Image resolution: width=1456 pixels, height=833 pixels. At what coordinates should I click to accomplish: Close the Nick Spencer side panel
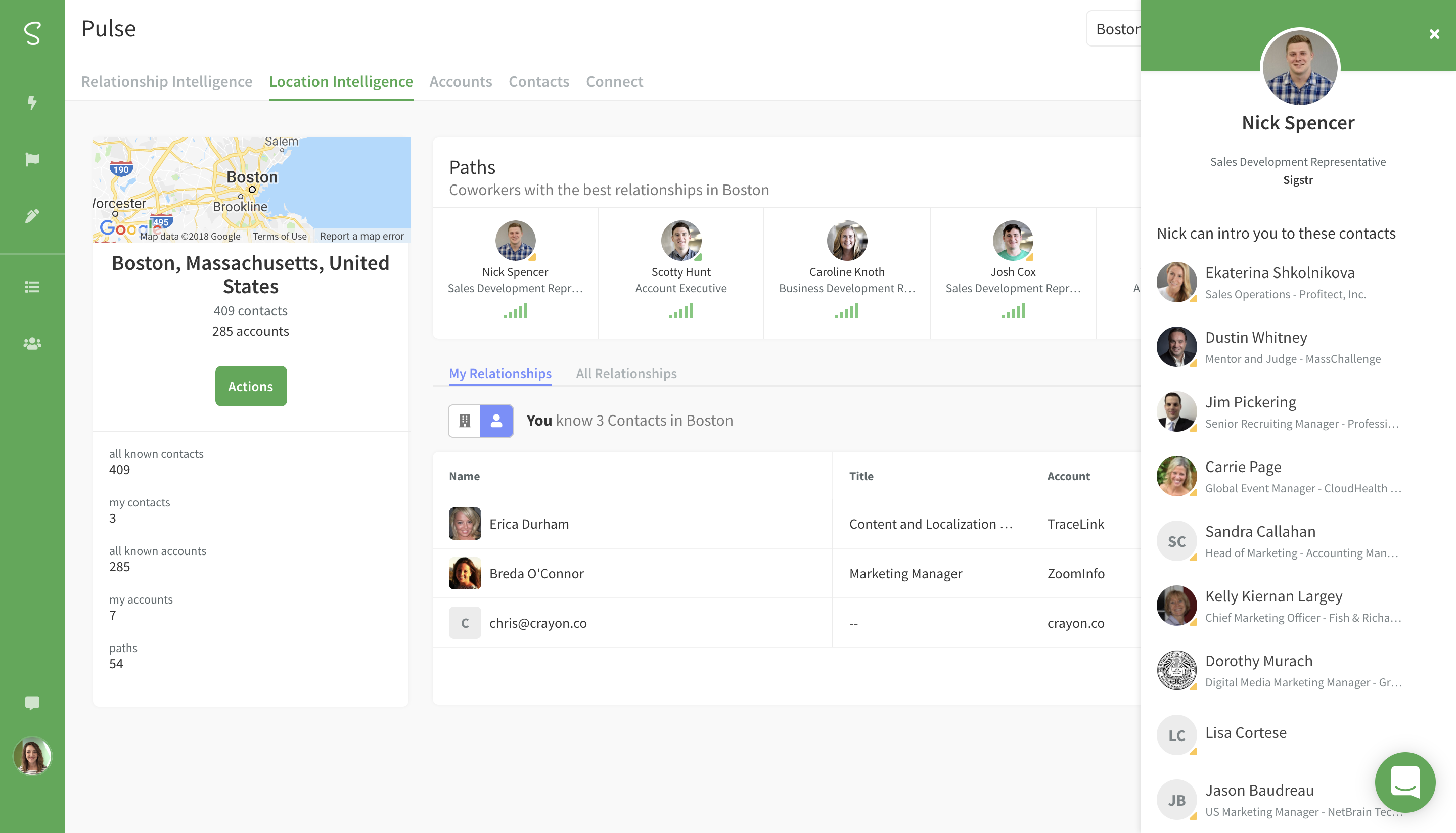(1434, 34)
